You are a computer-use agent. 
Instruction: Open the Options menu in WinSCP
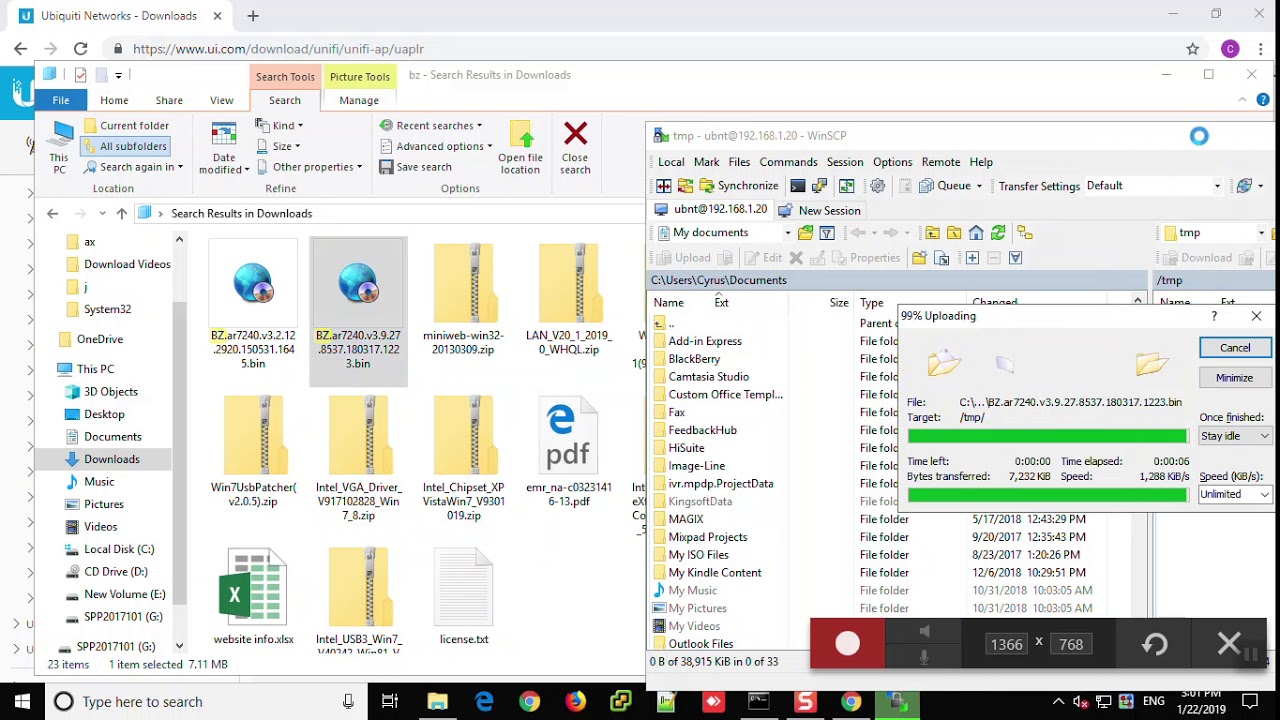892,162
